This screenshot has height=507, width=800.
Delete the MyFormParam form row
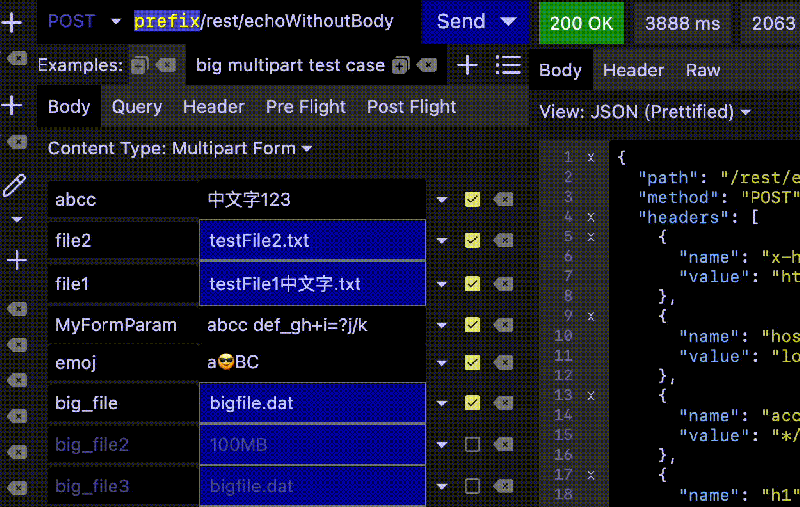click(504, 325)
